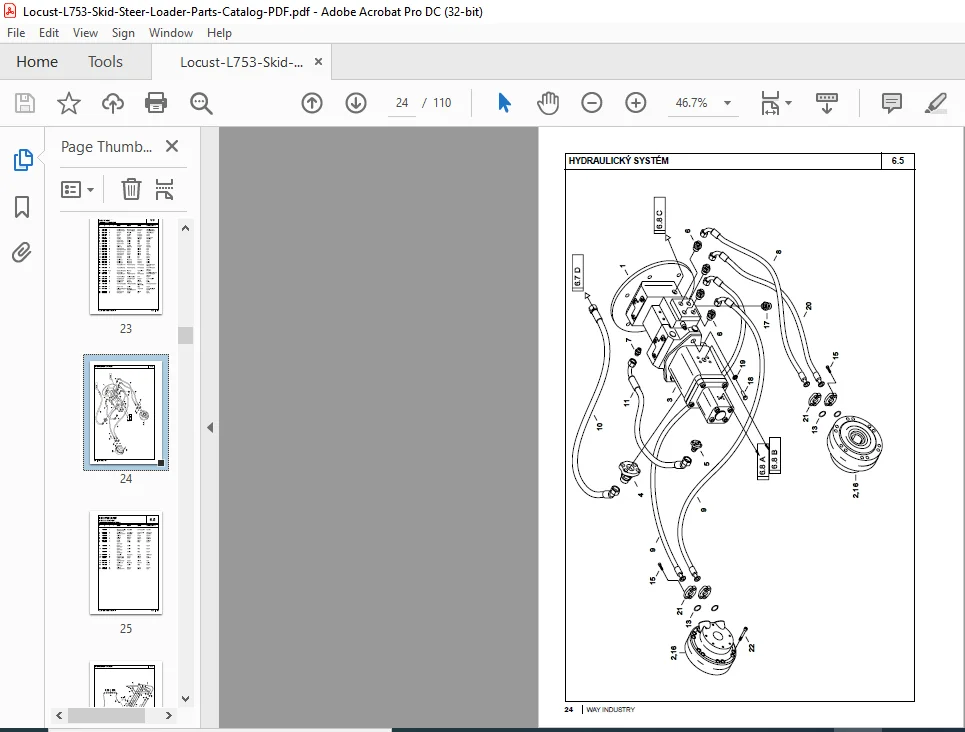
Task: Open the Page Thumbnails sidebar icon
Action: tap(23, 160)
